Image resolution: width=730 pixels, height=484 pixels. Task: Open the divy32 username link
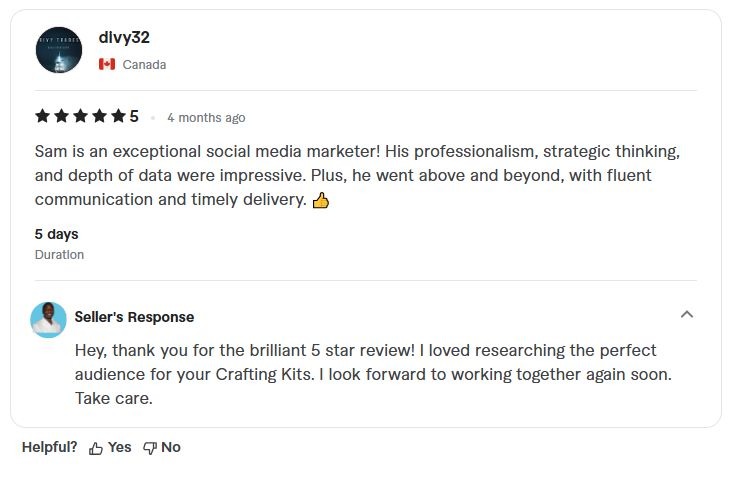click(124, 38)
